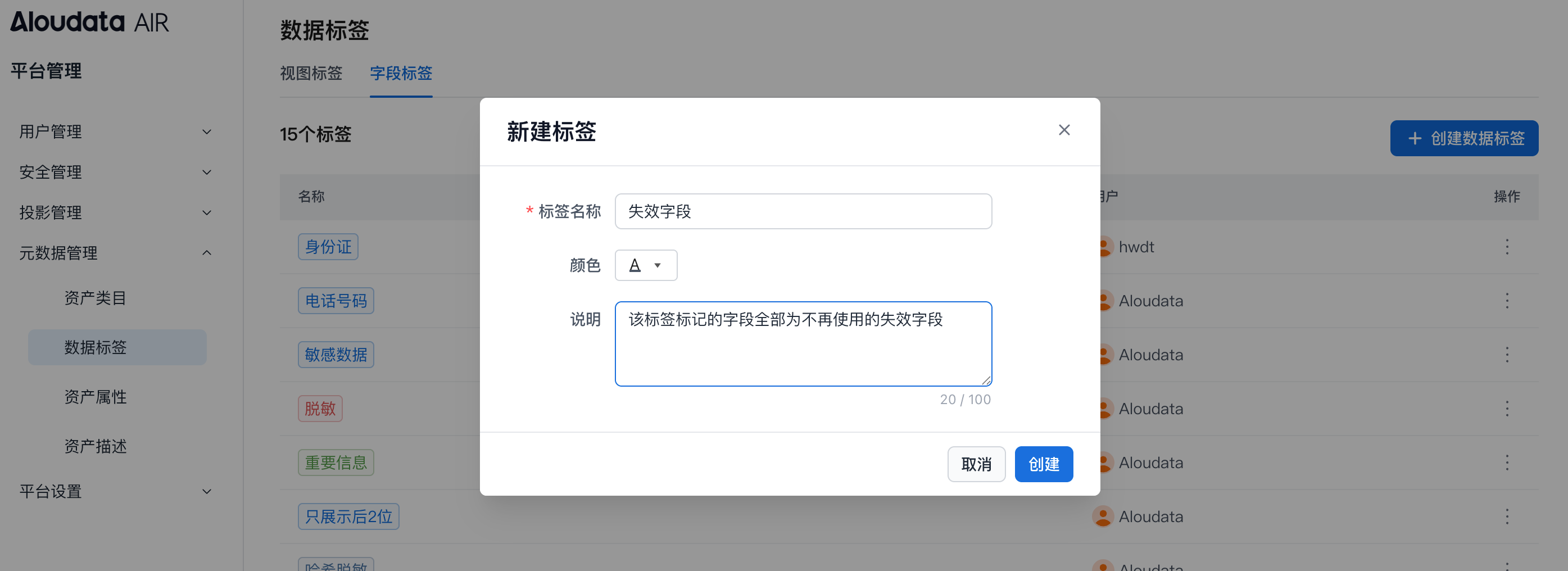Click the Aloudata AIR logo
1568x571 pixels.
89,22
